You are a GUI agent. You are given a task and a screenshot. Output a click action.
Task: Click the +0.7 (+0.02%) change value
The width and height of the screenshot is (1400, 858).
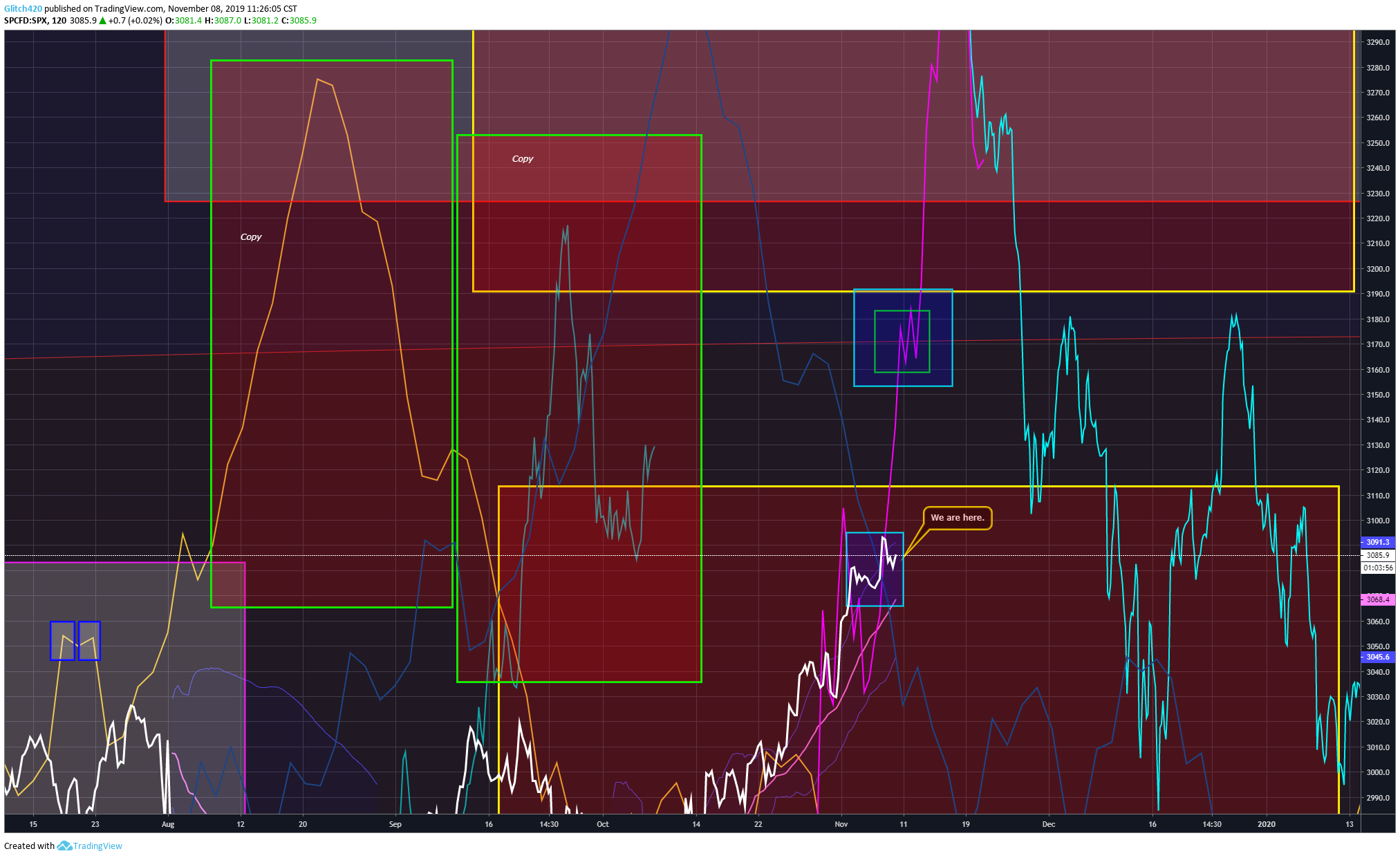135,21
